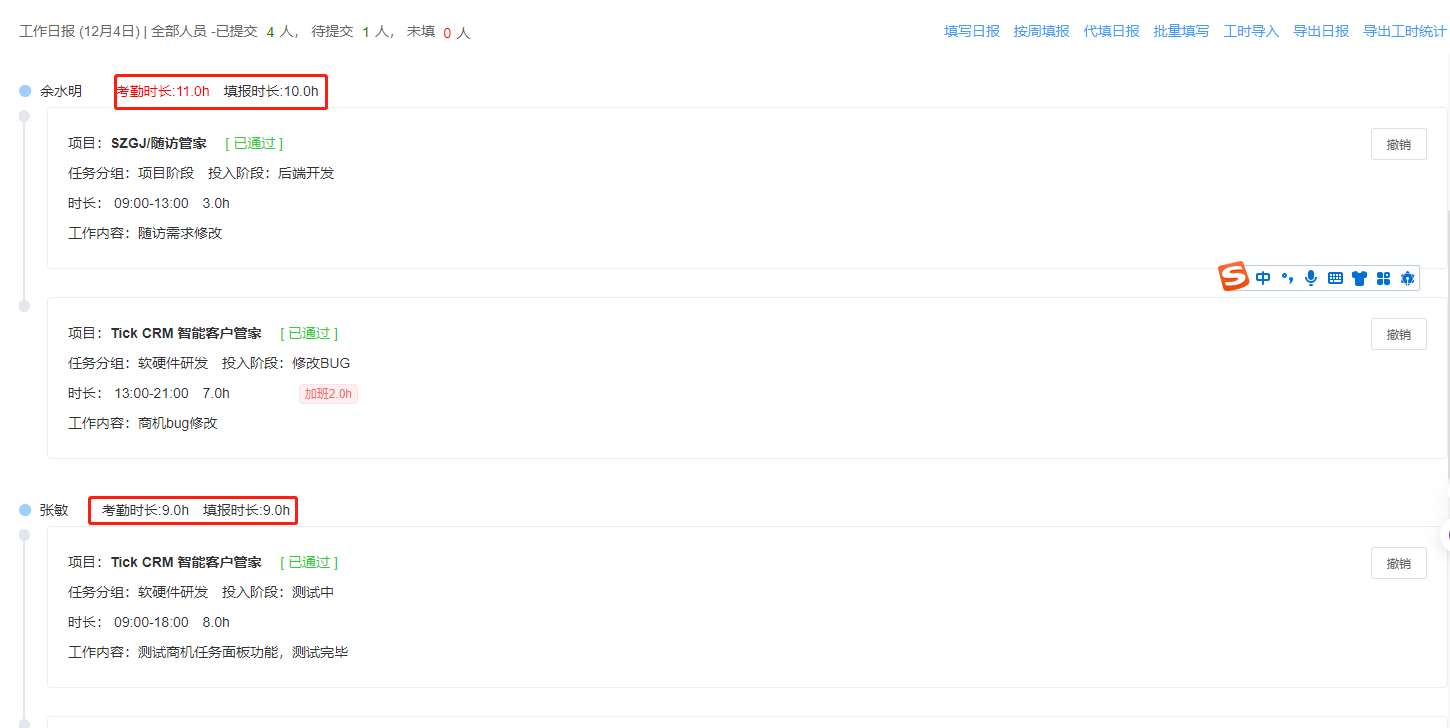Click the work content 商机bug修改

tap(178, 423)
